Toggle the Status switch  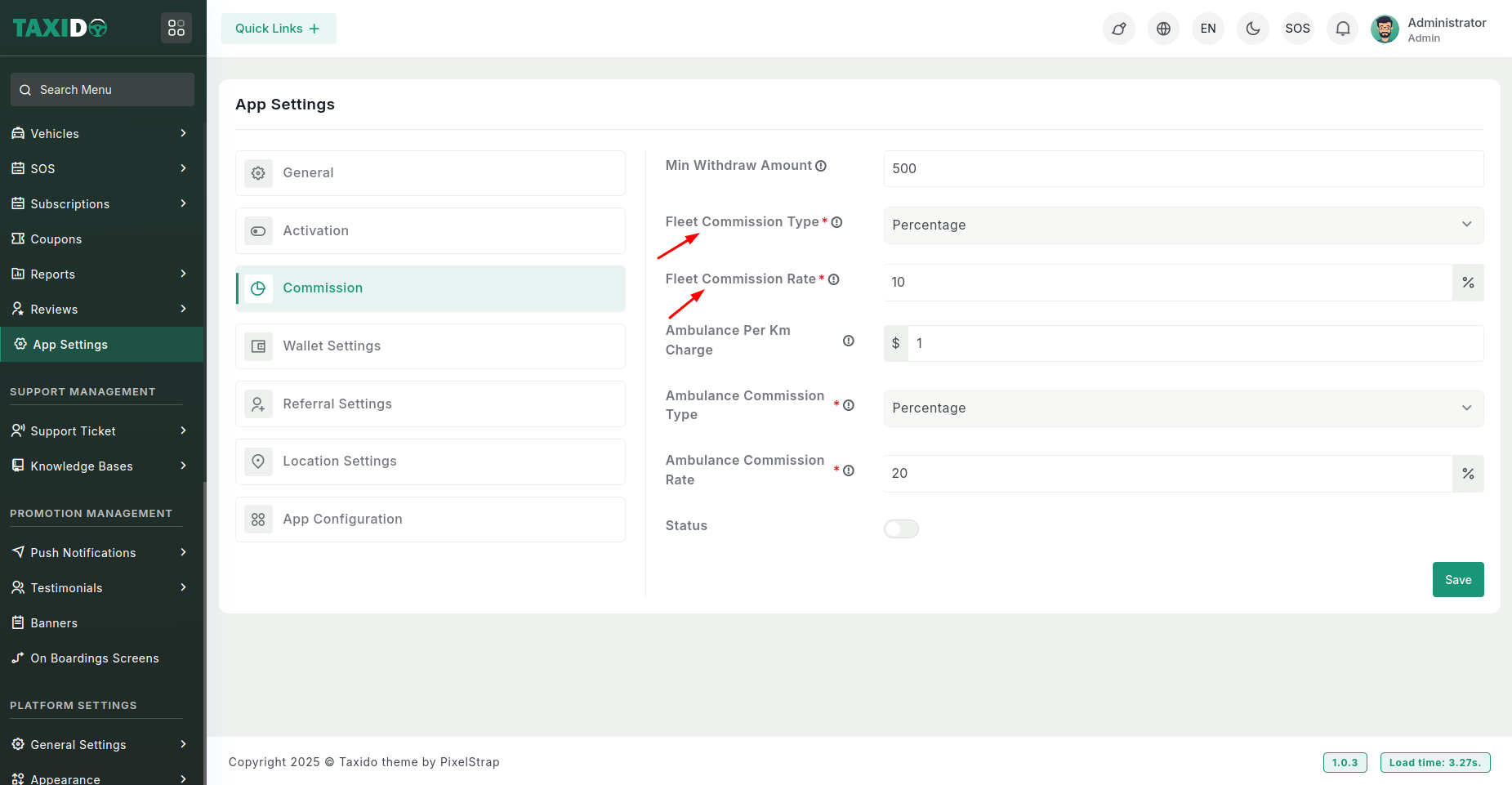(x=901, y=529)
